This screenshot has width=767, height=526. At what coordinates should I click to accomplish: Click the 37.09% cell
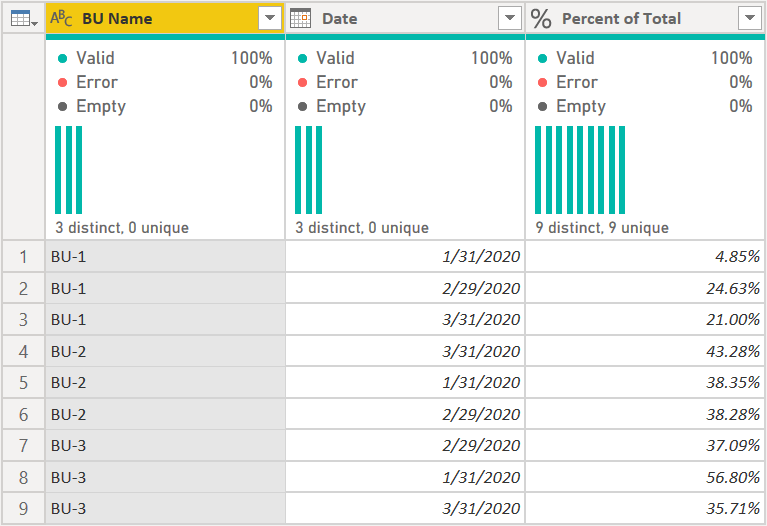645,445
